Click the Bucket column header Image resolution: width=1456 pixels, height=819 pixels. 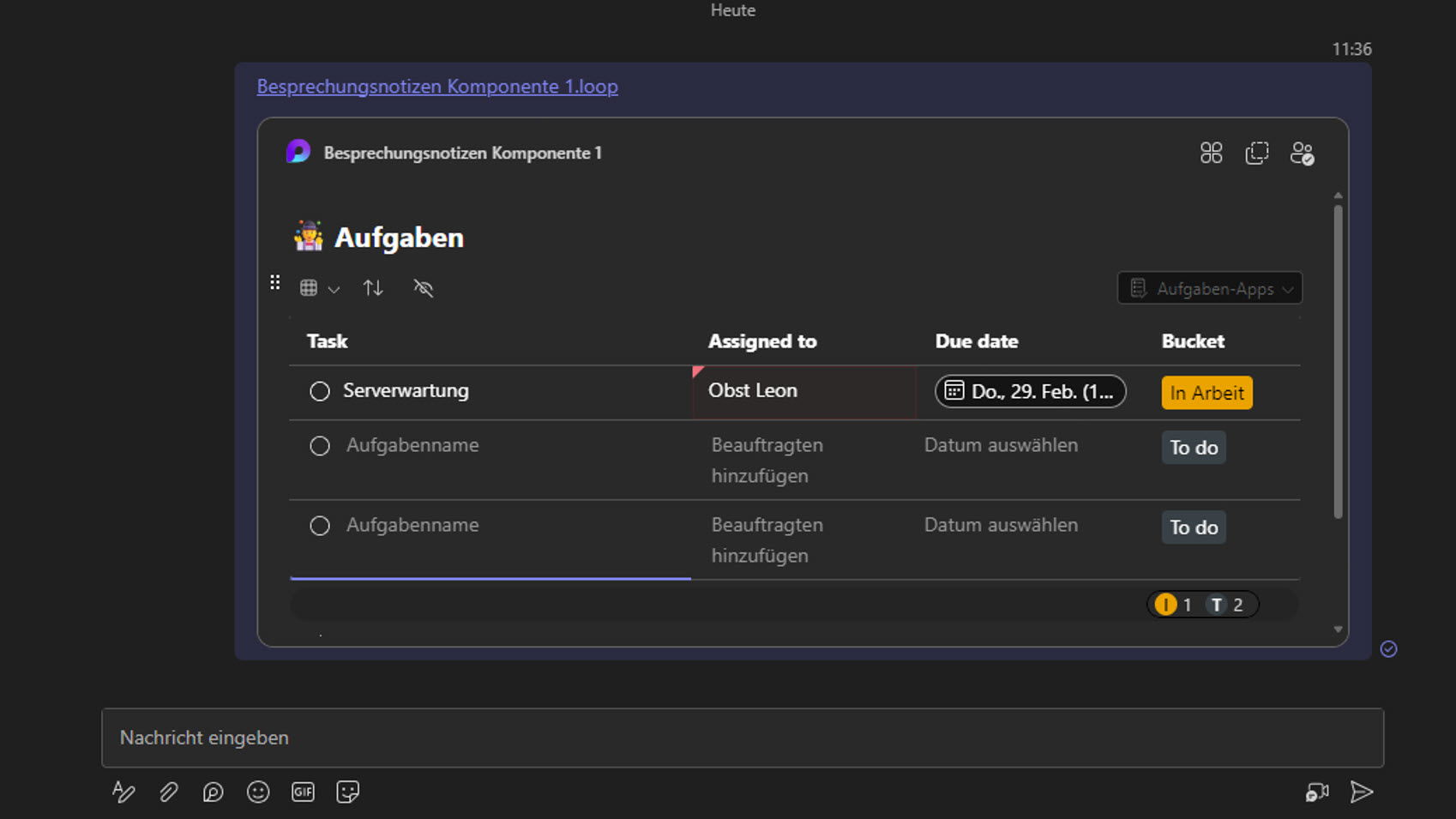(x=1193, y=340)
